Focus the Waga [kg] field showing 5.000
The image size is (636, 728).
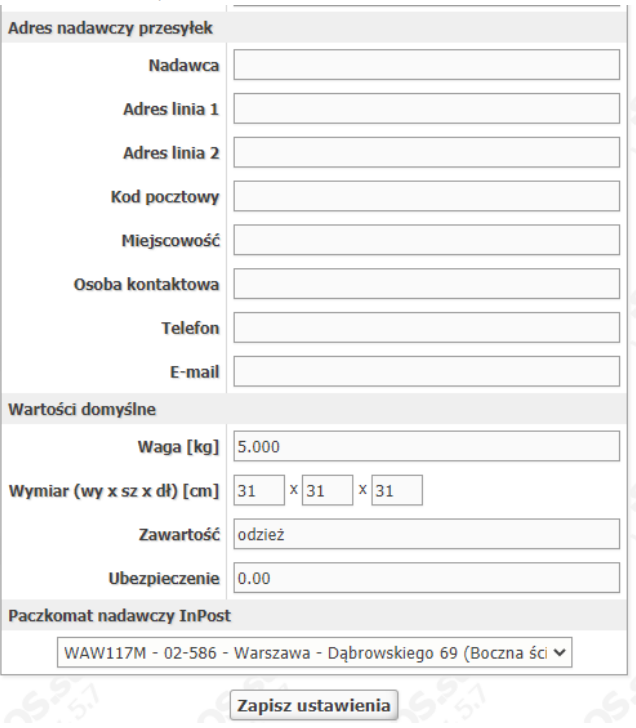click(x=426, y=446)
